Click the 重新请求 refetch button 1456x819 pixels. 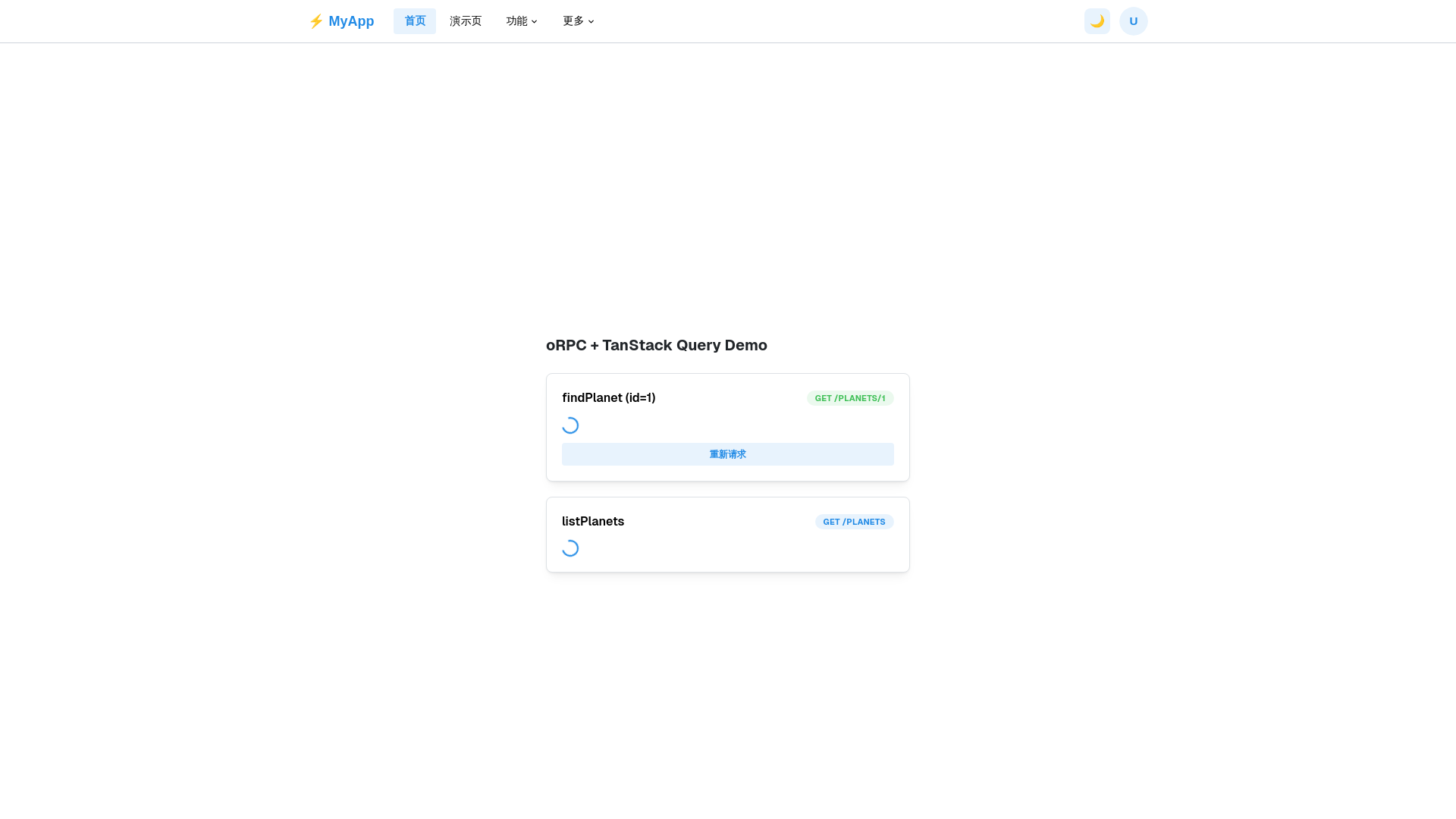click(728, 454)
